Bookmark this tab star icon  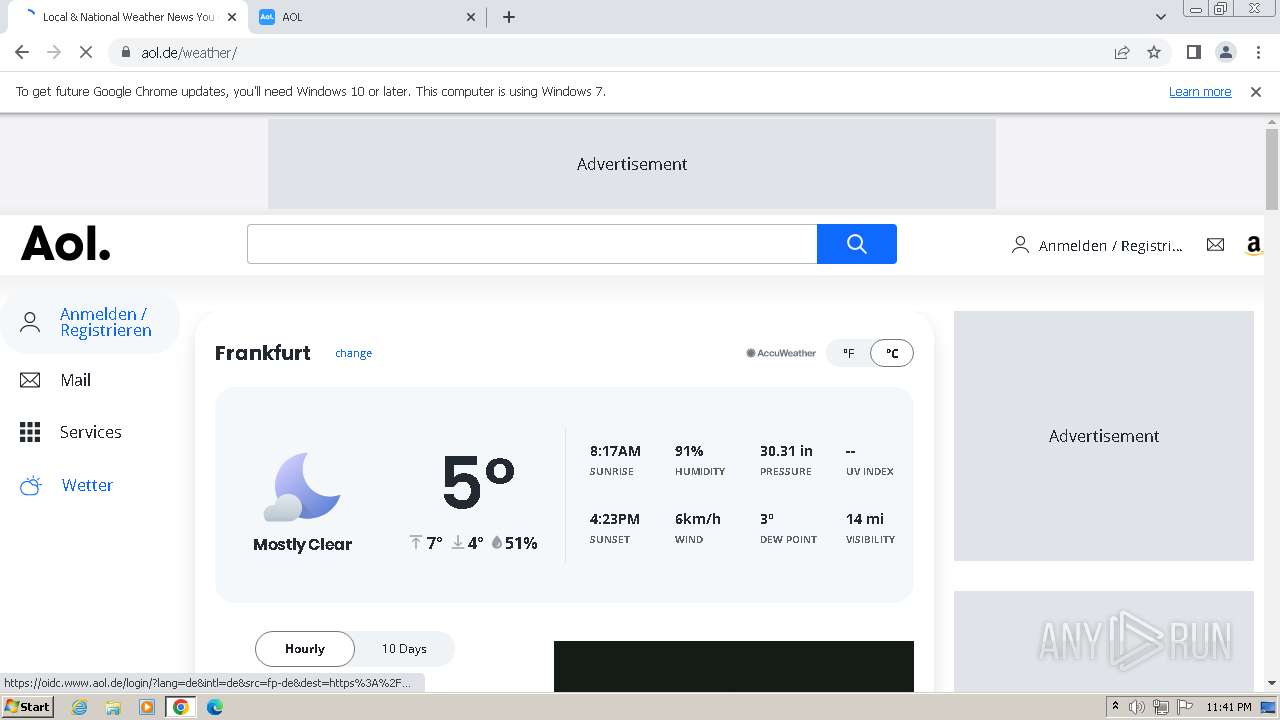[1154, 52]
